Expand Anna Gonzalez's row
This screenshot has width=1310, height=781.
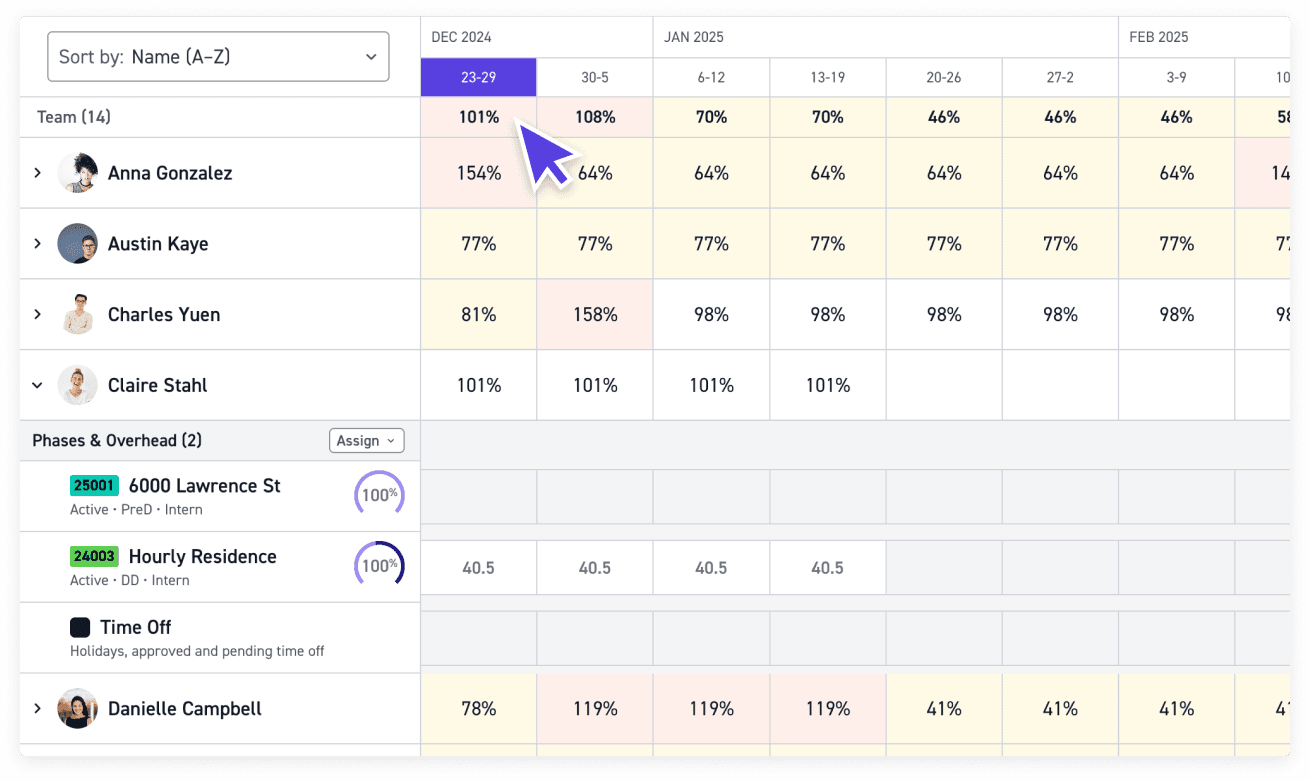pos(38,172)
